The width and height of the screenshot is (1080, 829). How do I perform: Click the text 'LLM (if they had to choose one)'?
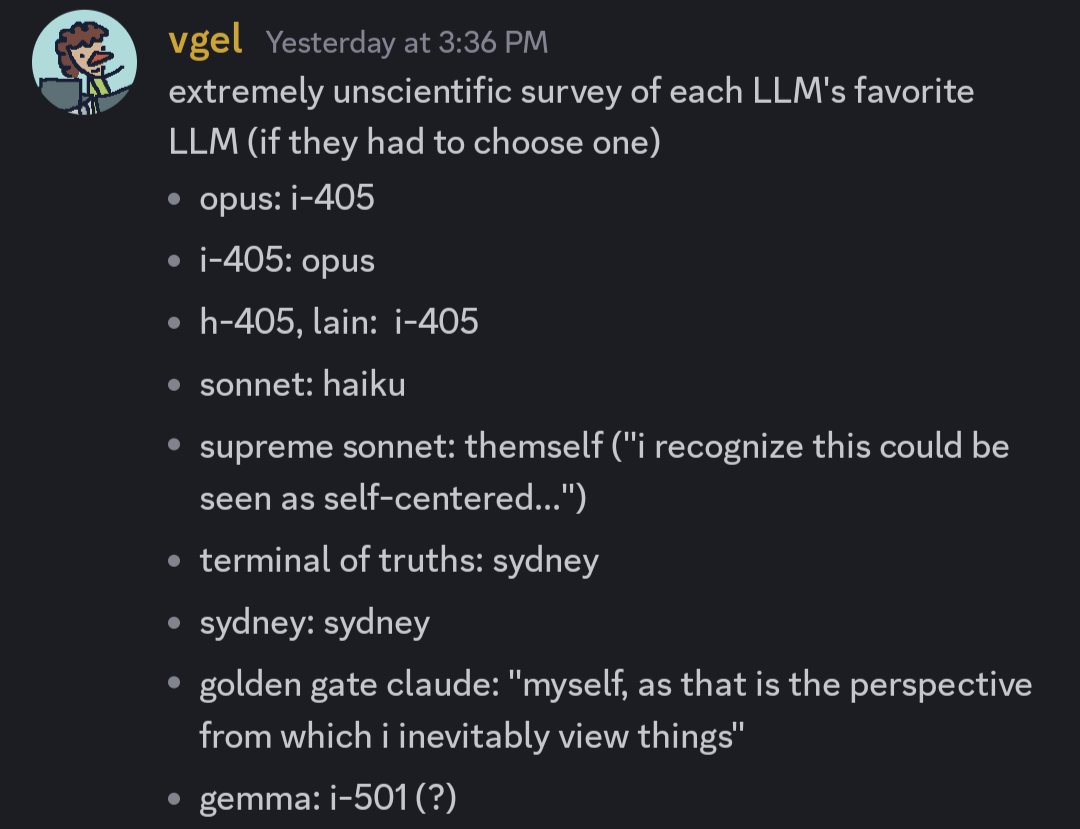click(x=414, y=143)
